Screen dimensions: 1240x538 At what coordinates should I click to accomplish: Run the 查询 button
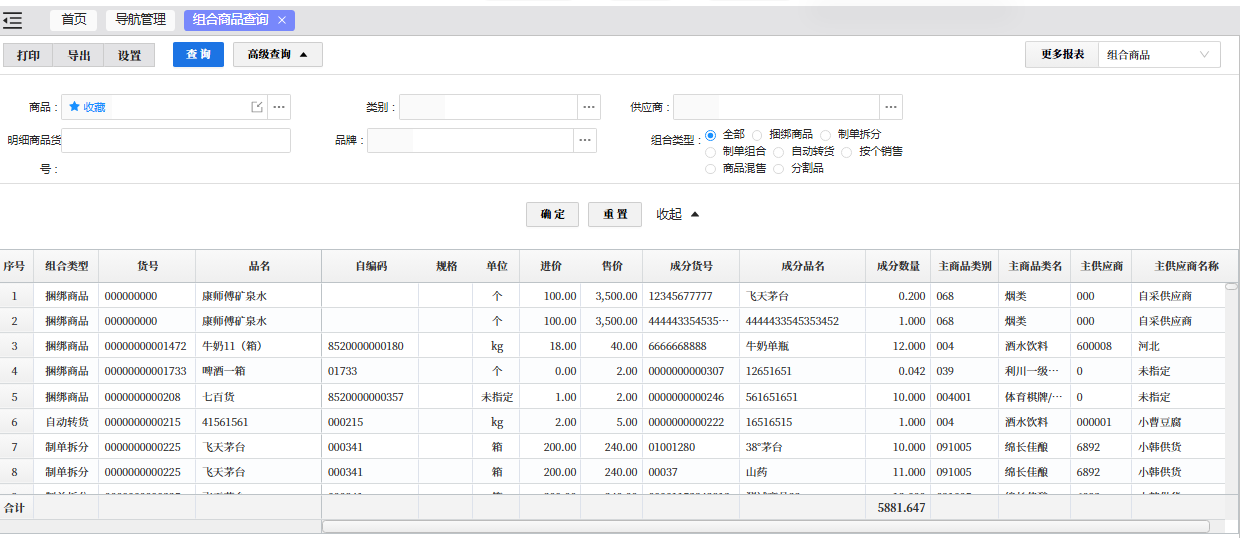click(198, 54)
